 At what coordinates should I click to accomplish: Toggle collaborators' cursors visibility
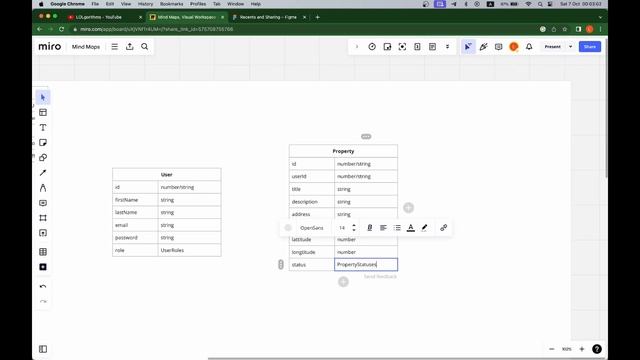tap(468, 47)
